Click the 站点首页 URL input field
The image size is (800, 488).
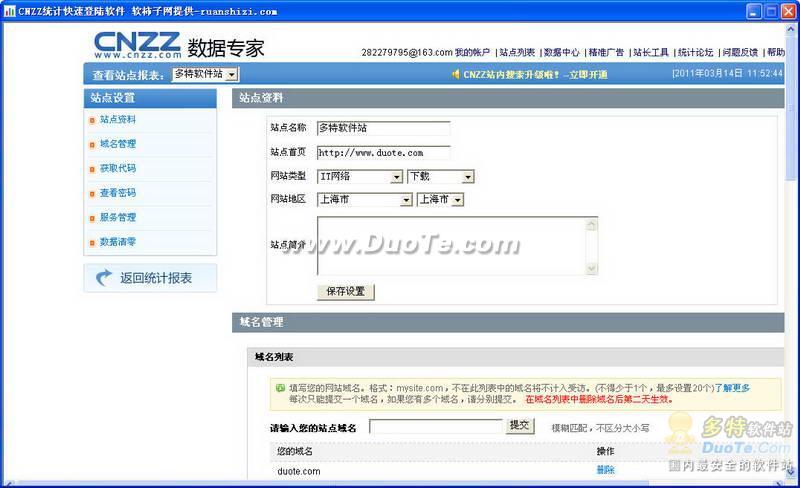click(384, 153)
